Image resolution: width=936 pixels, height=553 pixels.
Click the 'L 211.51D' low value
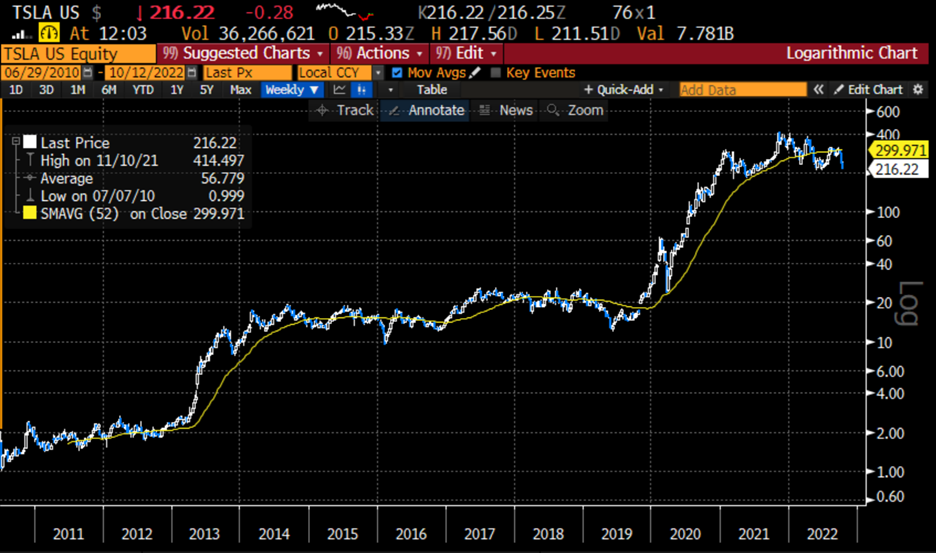pos(577,33)
